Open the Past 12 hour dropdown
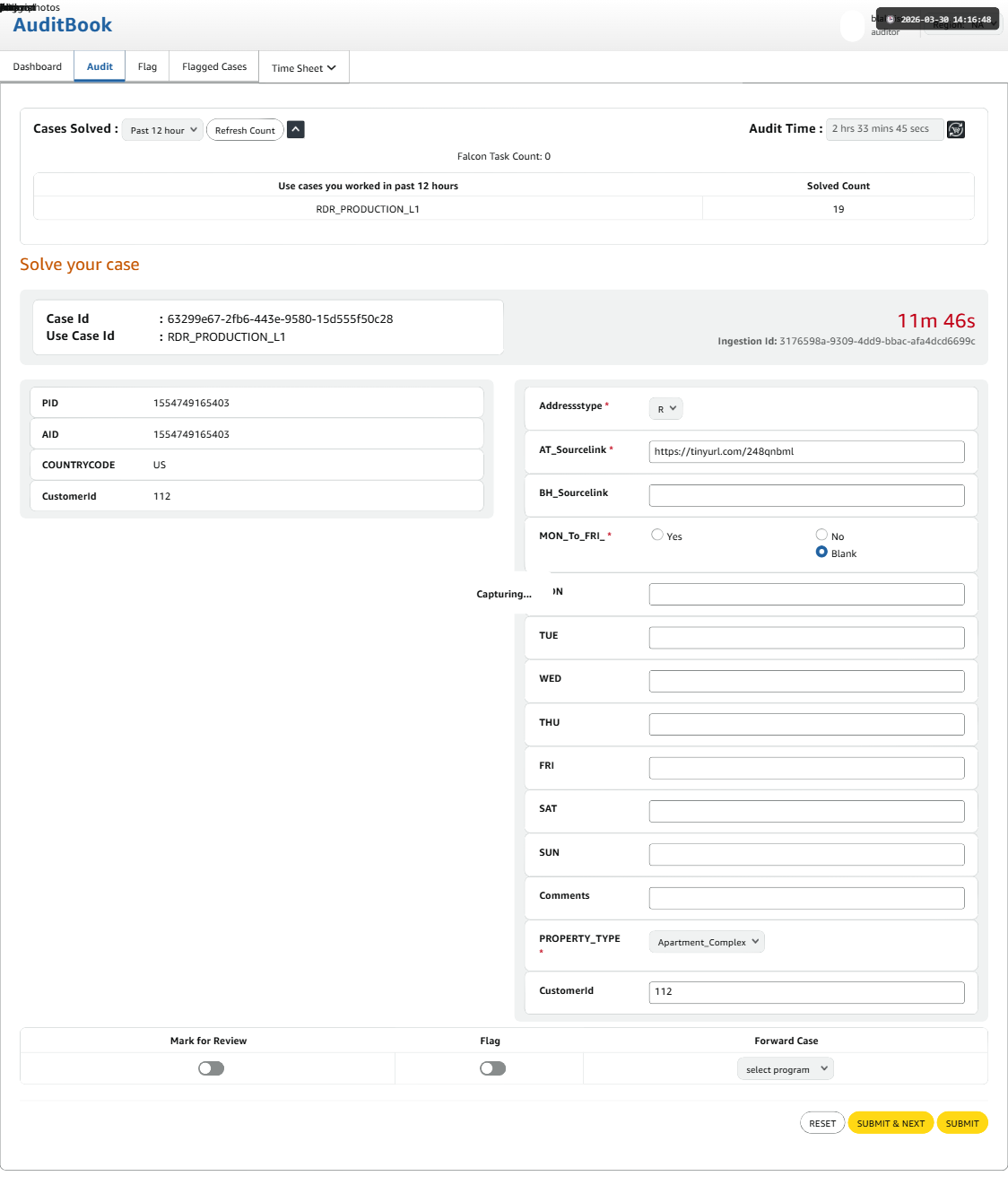This screenshot has width=1008, height=1185. point(162,130)
